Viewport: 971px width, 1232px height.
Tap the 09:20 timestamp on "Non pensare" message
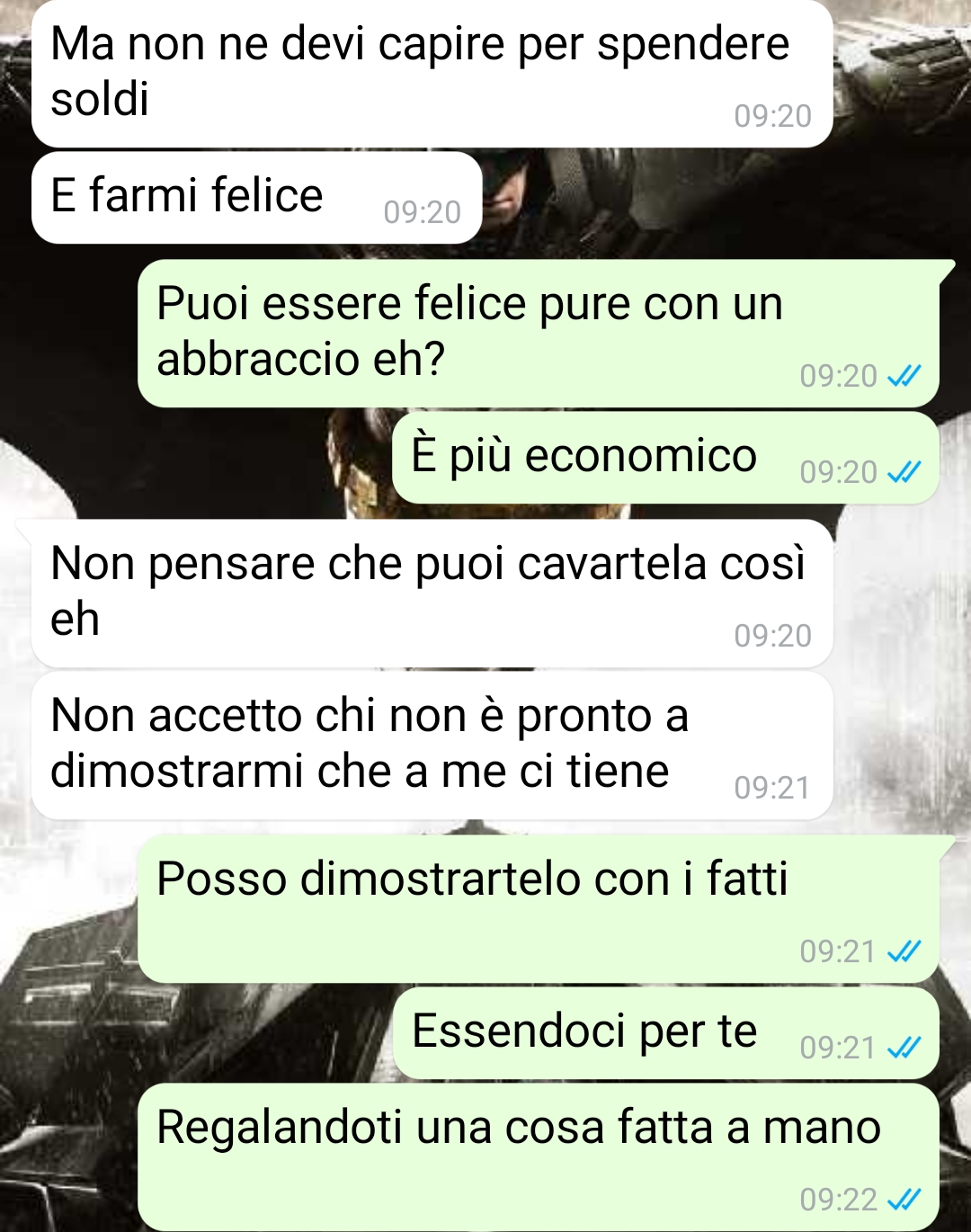[x=772, y=636]
